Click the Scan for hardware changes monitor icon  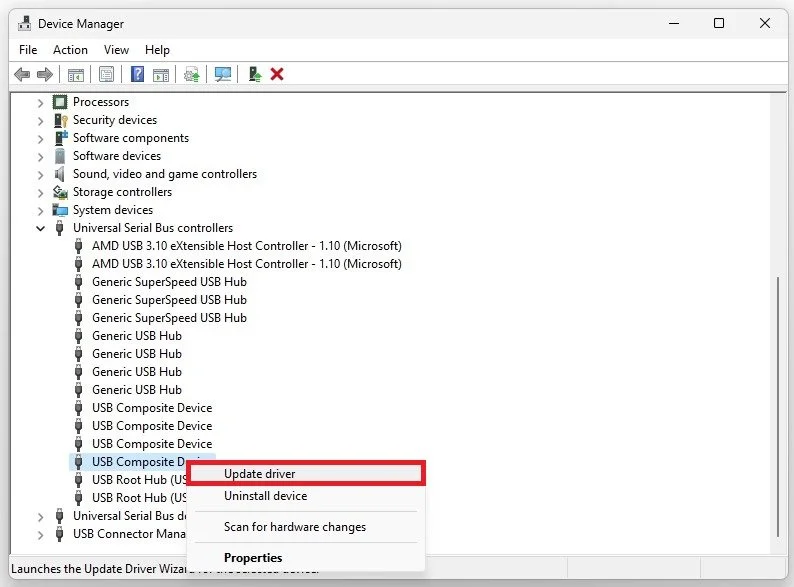point(223,74)
